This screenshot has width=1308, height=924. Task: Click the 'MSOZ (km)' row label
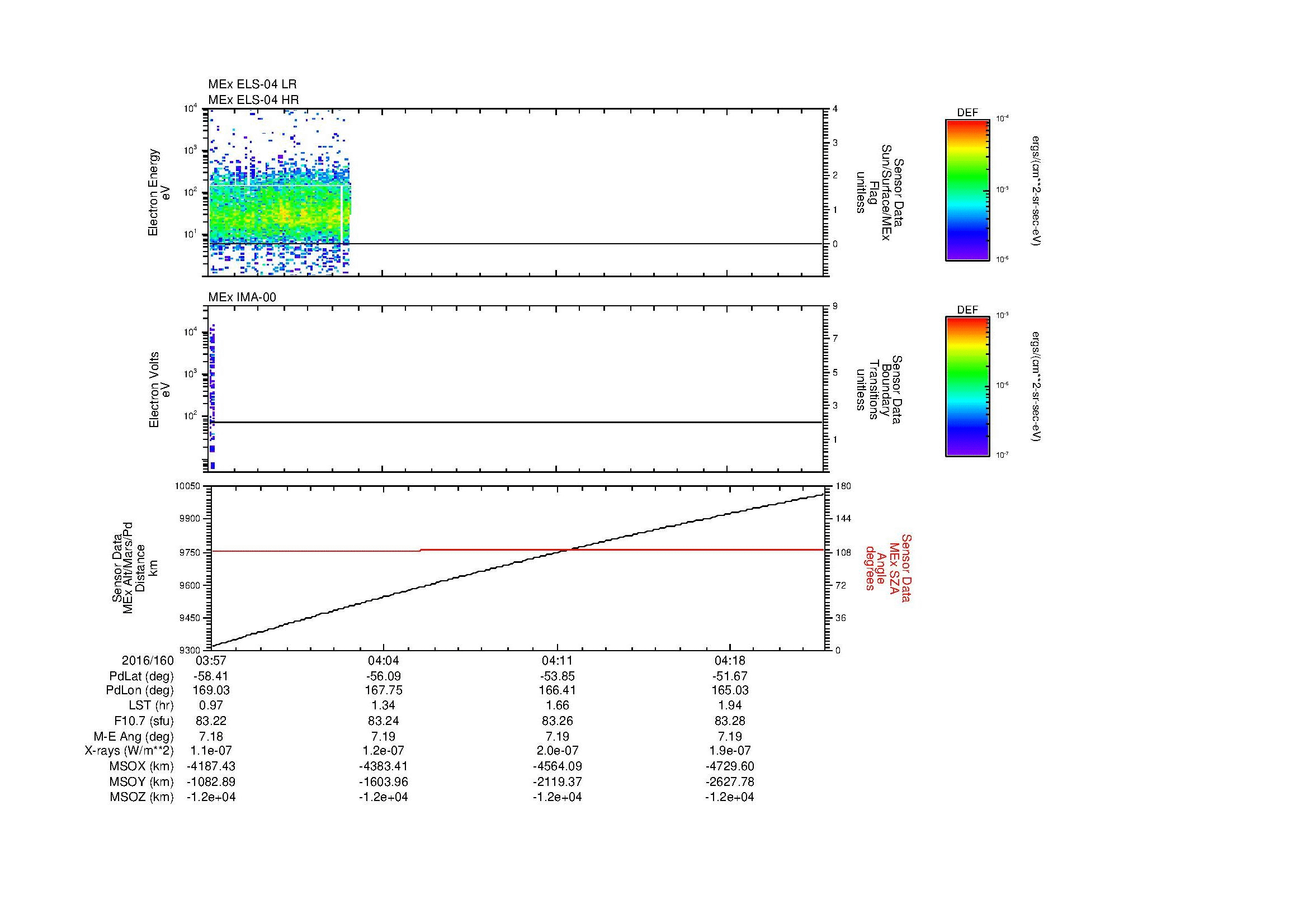(141, 797)
